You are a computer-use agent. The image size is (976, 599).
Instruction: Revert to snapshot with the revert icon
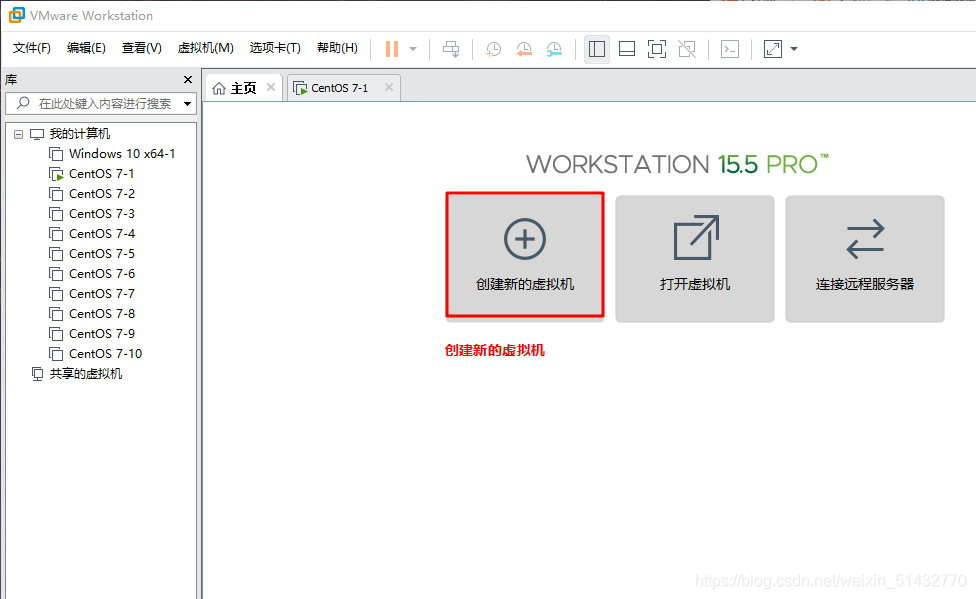tap(524, 48)
